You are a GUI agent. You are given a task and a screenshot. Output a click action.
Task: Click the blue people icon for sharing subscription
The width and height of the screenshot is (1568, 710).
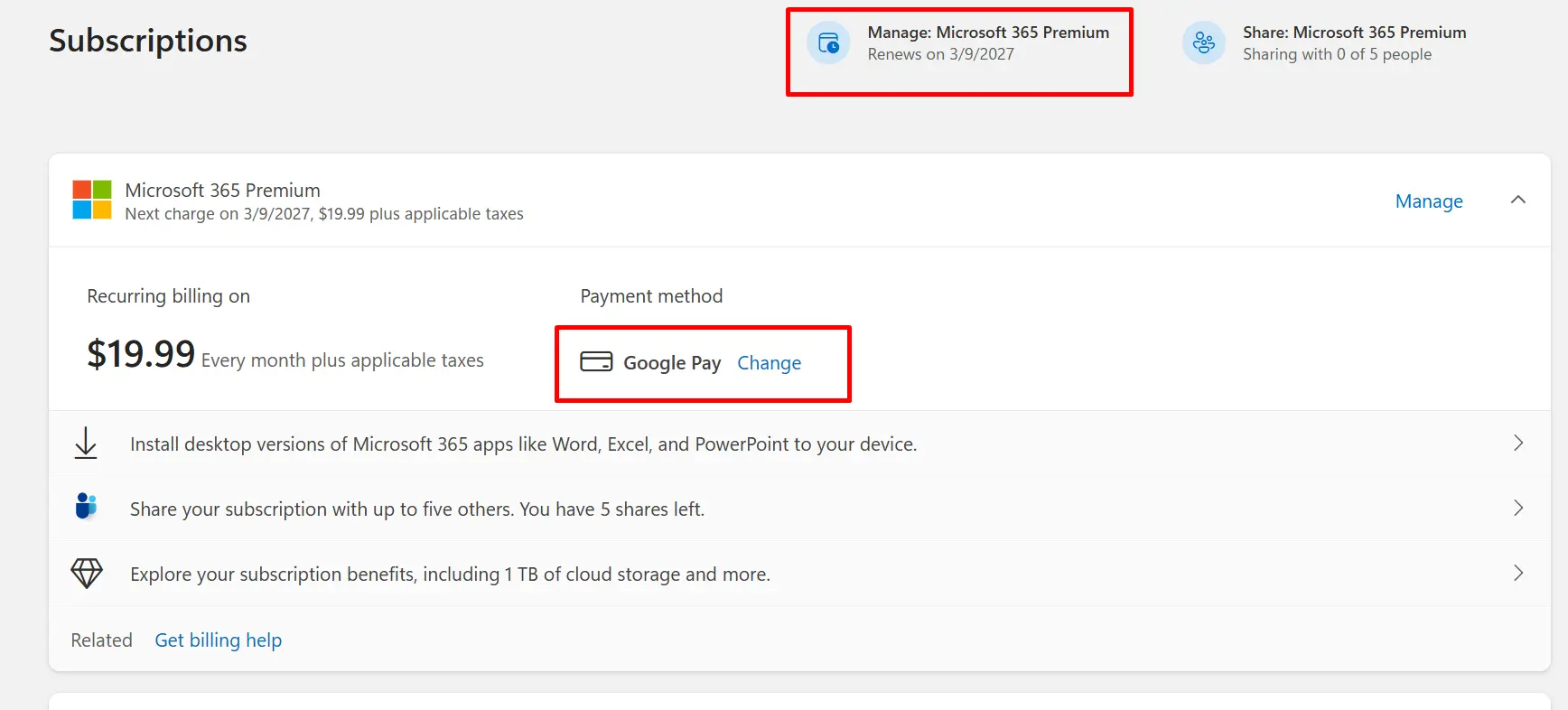(86, 506)
